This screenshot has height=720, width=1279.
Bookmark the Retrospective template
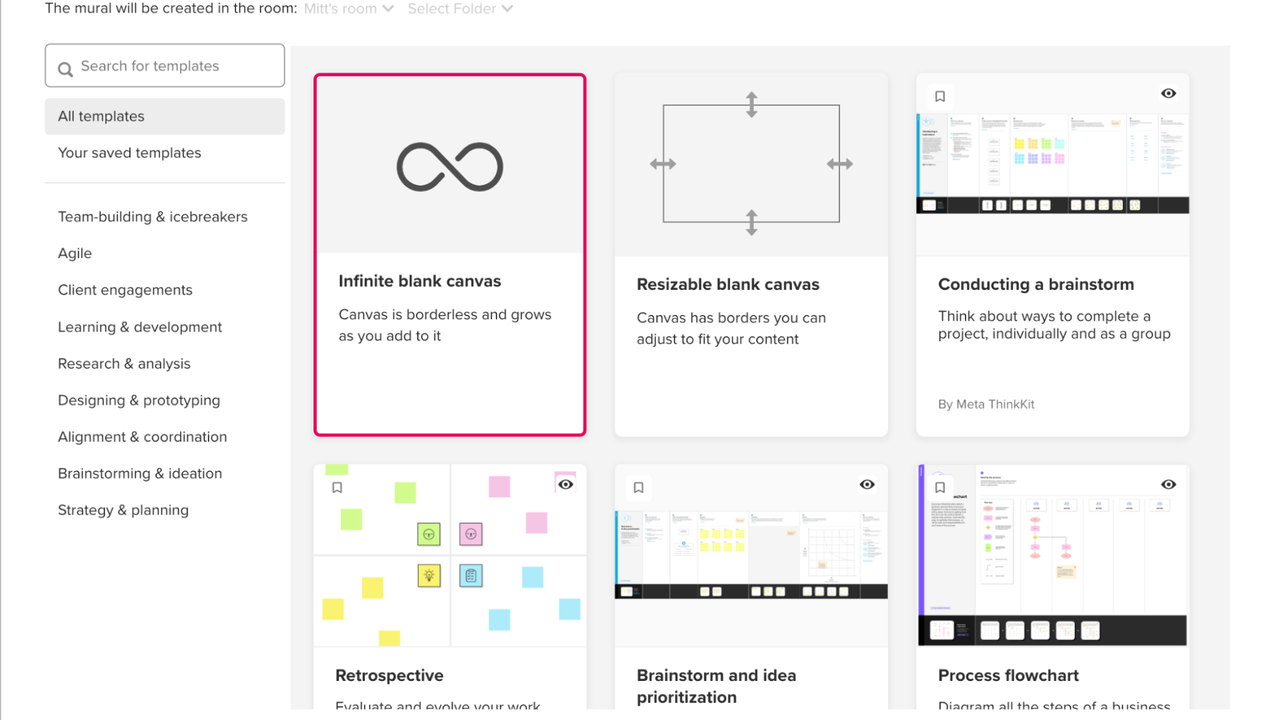[x=337, y=488]
